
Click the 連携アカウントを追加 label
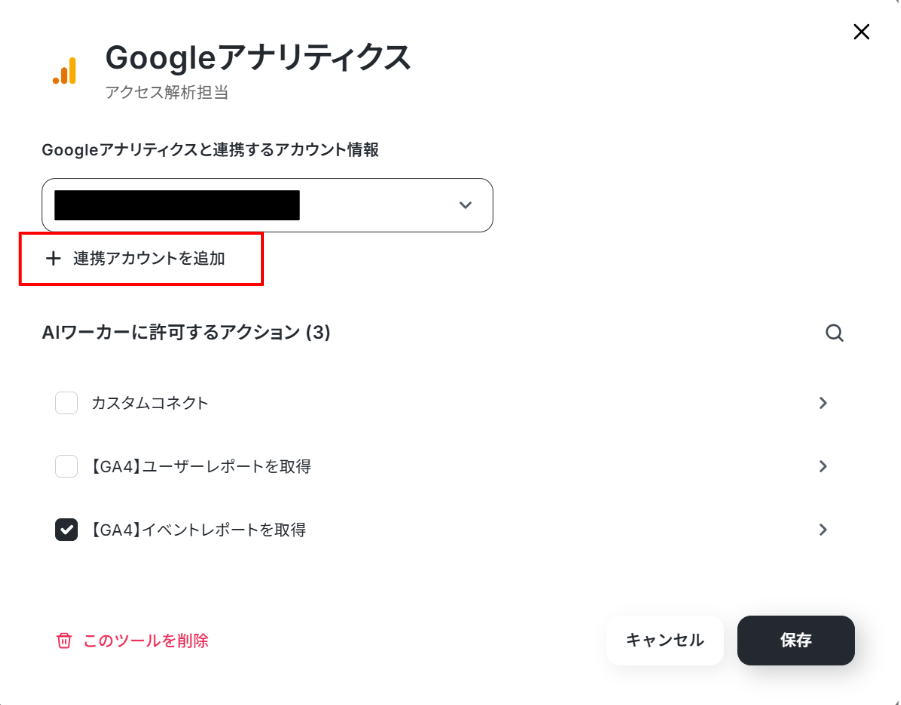pos(149,259)
